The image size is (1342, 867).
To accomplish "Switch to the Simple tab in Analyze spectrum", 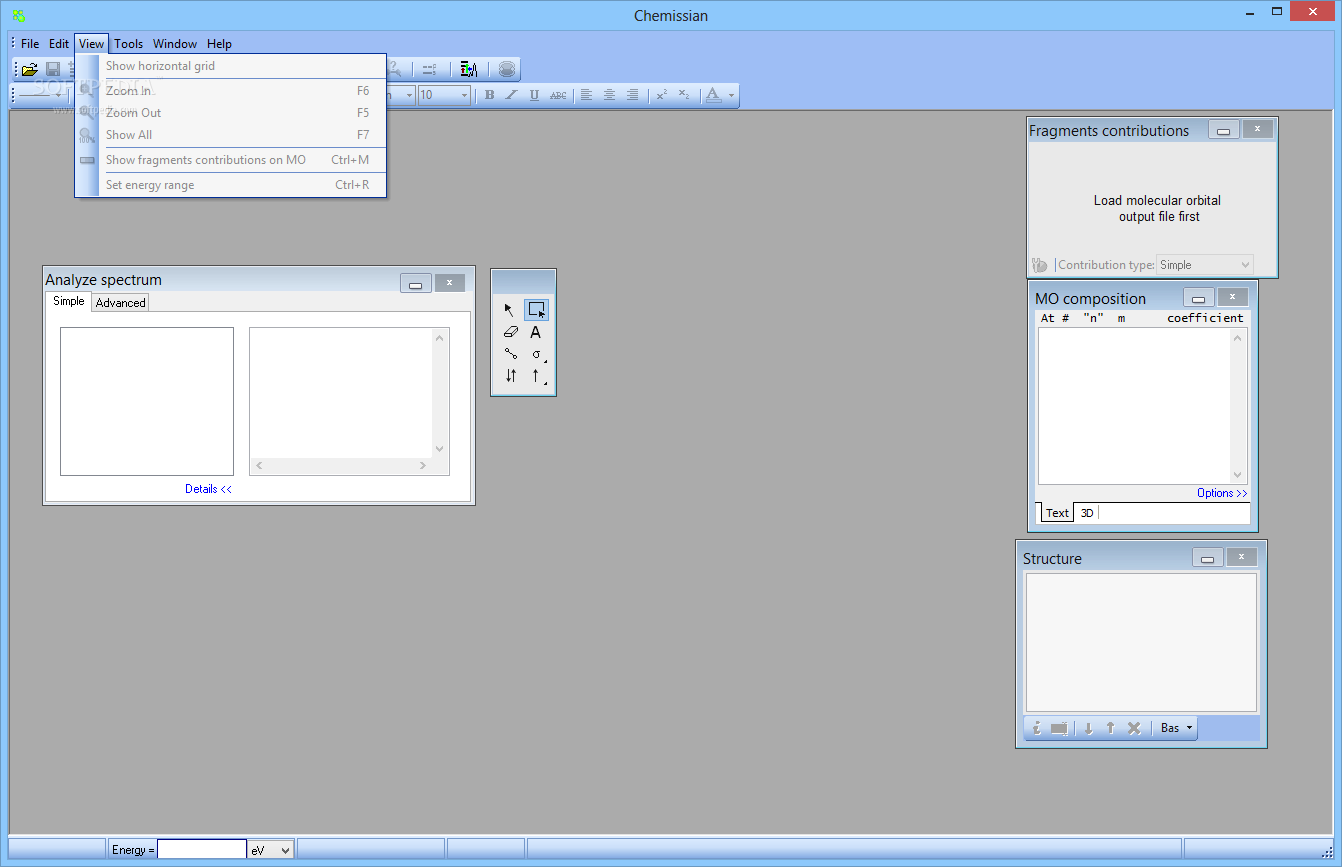I will (x=69, y=301).
